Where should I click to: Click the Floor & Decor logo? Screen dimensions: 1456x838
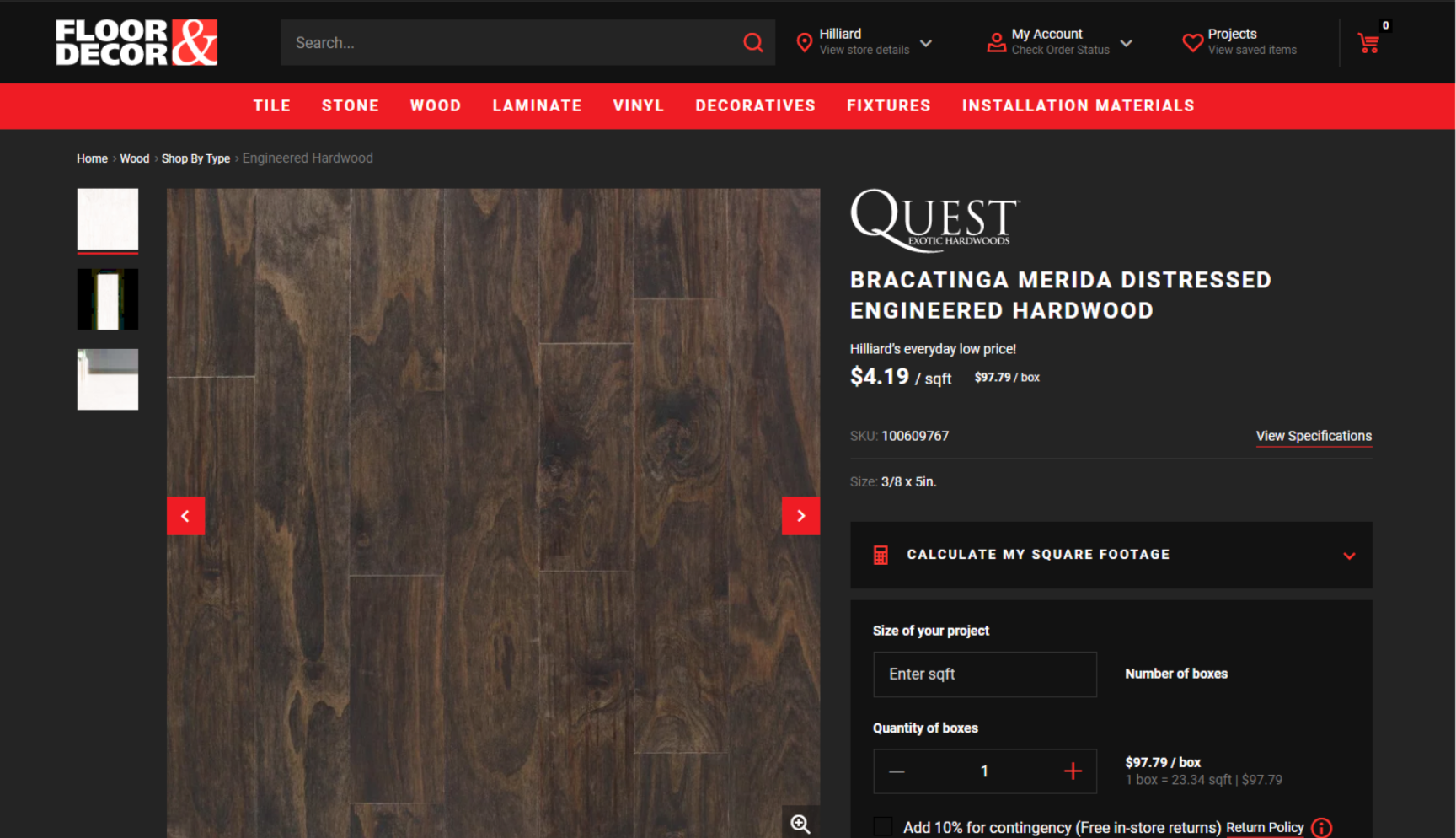136,42
